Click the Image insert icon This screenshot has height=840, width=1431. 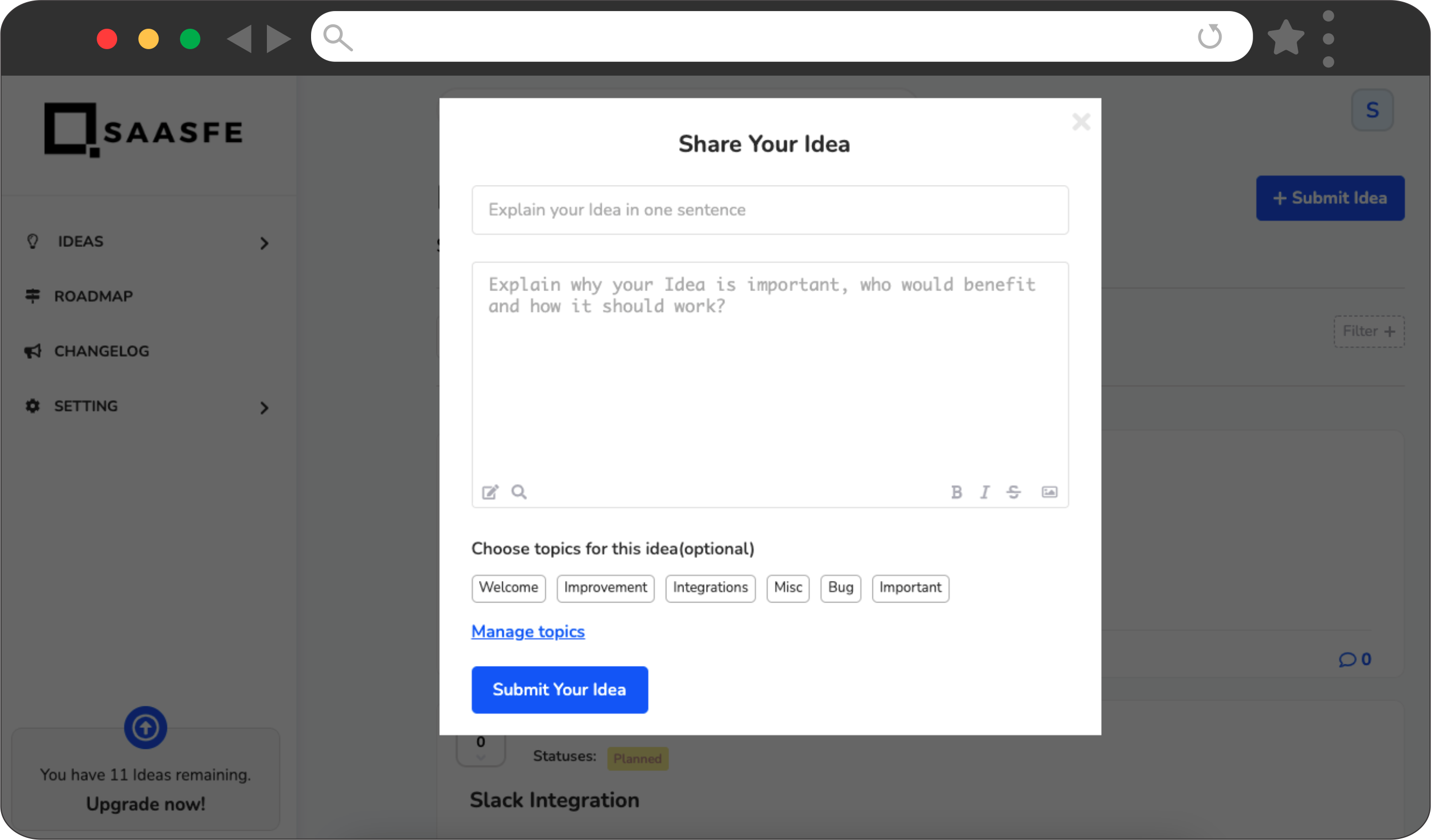(1049, 491)
